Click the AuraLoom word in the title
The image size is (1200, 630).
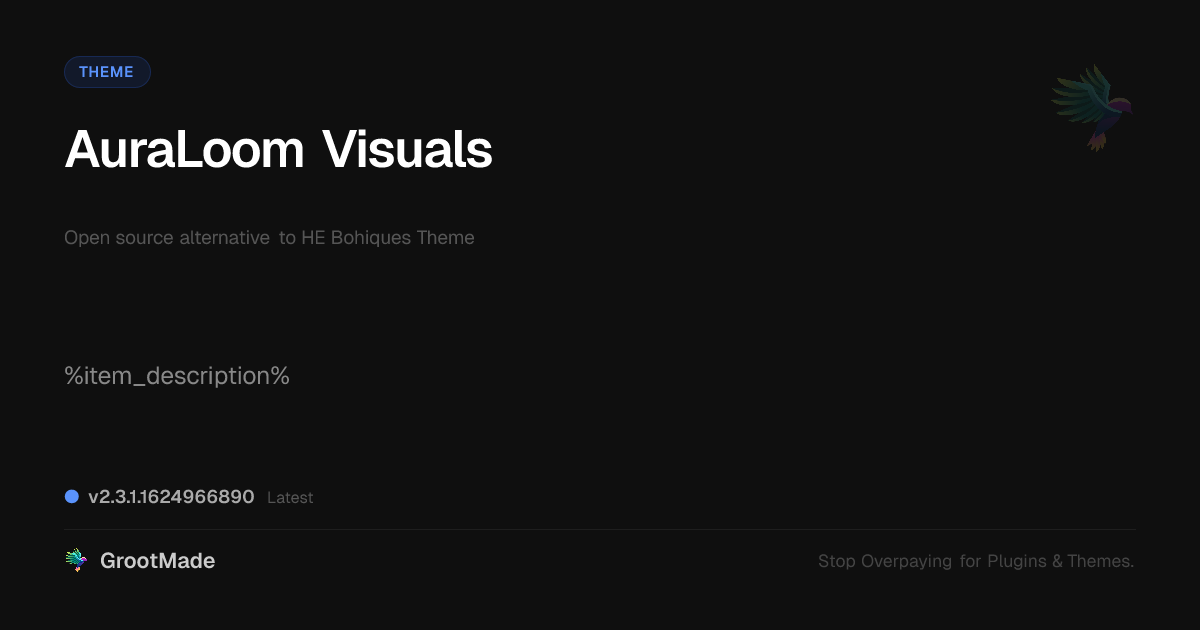tap(184, 150)
